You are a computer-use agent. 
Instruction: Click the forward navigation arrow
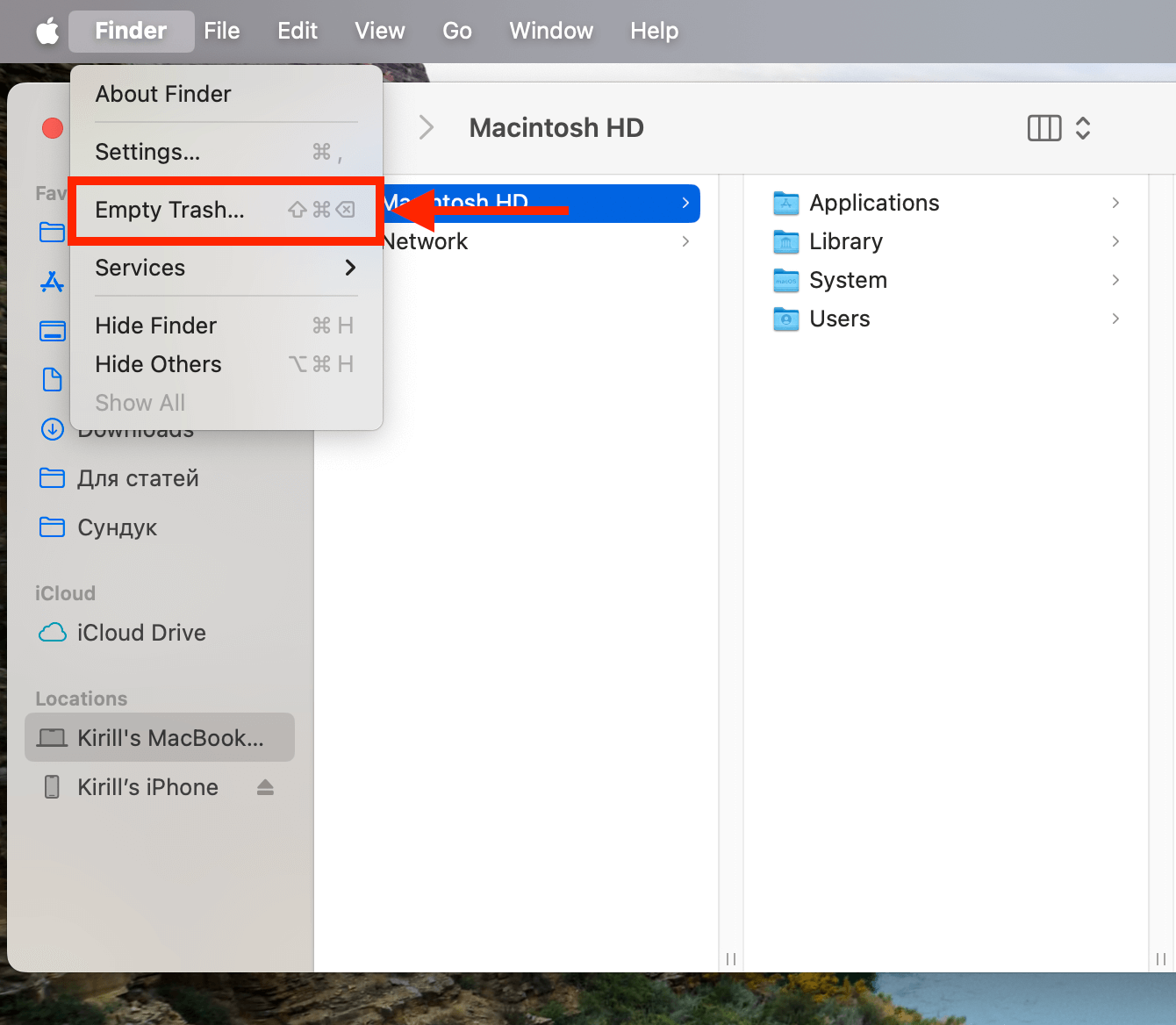click(427, 128)
